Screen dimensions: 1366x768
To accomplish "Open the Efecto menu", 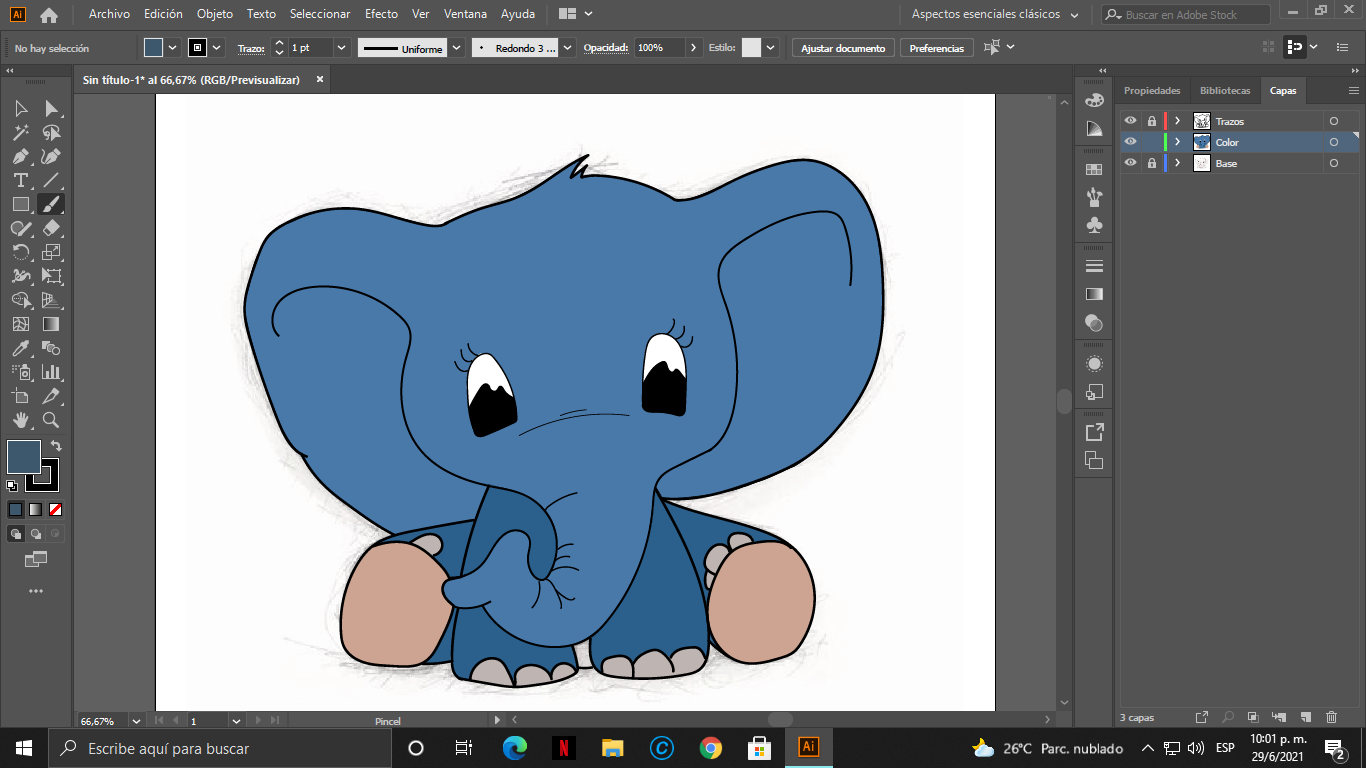I will (381, 14).
